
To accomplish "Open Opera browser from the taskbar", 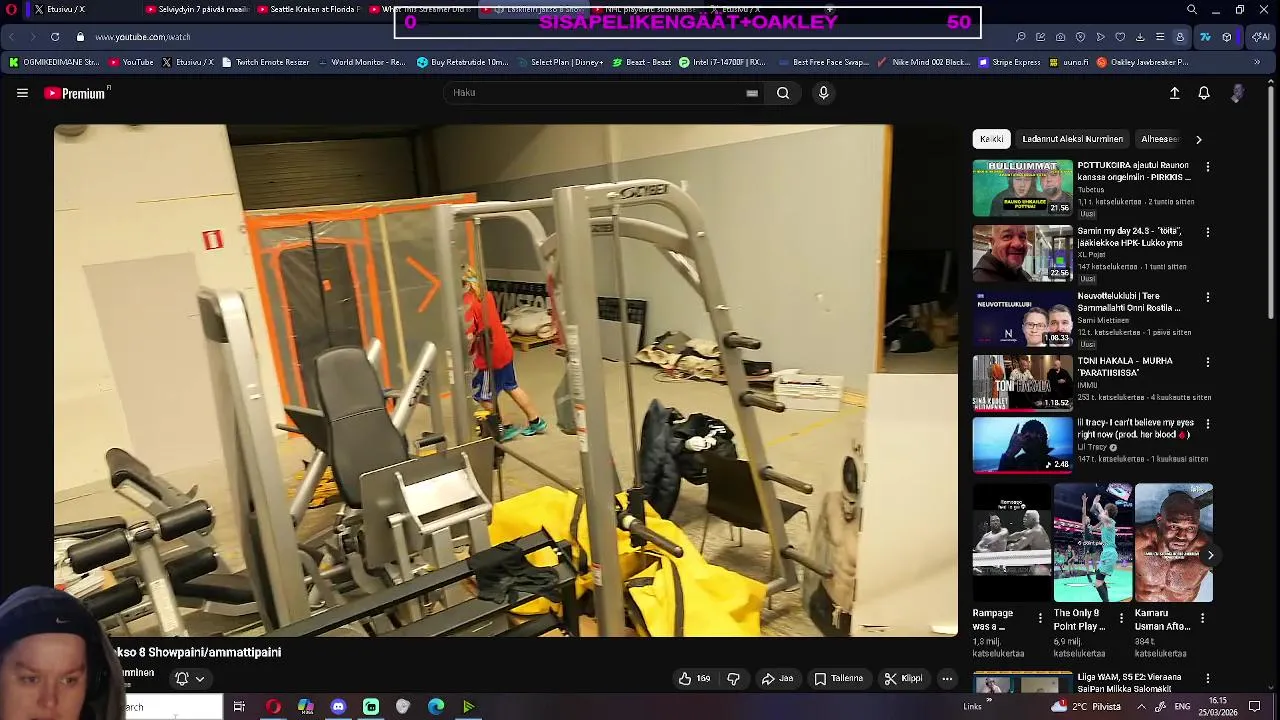I will click(x=273, y=707).
